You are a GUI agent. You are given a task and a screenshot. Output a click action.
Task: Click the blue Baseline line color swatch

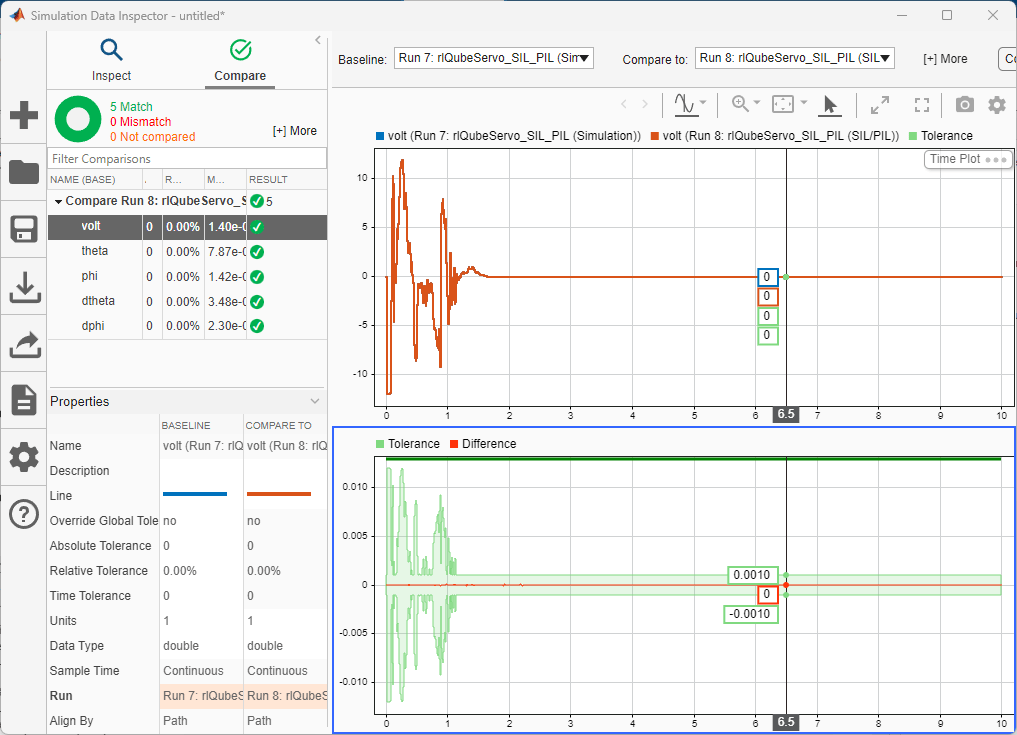pyautogui.click(x=195, y=494)
